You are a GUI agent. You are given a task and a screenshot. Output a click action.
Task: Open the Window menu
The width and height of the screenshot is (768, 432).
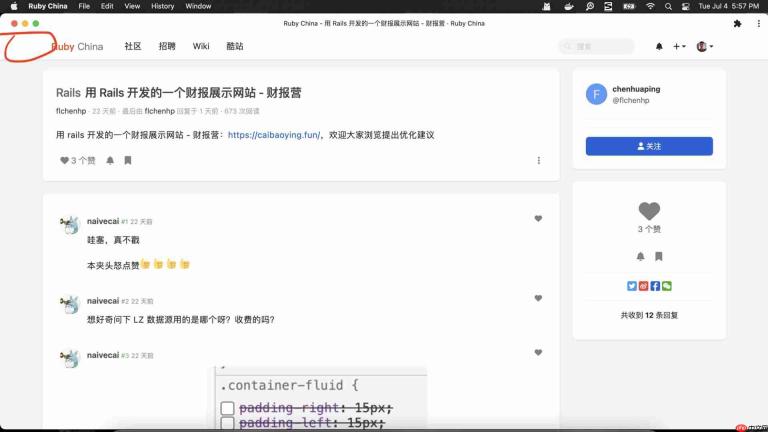198,6
